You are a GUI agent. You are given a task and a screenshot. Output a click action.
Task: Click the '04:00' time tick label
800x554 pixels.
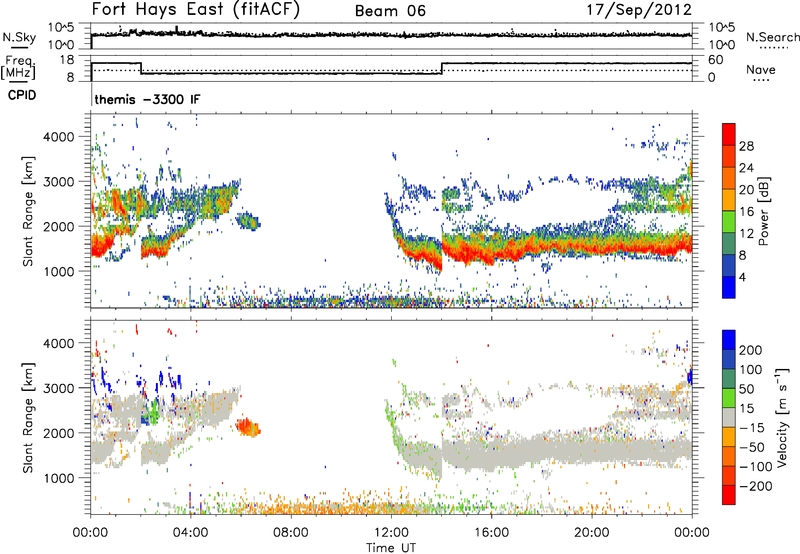190,533
